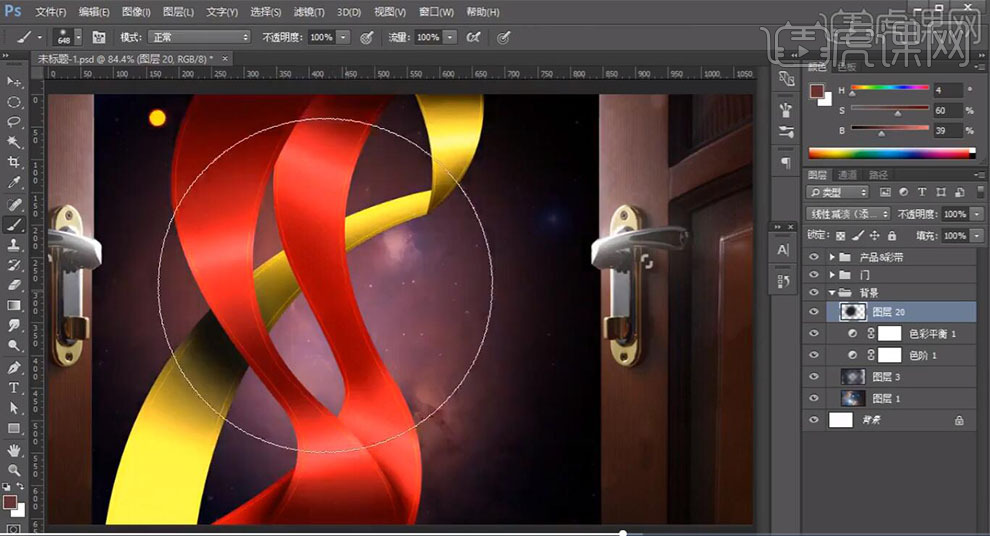Select the Move tool
This screenshot has height=536, width=990.
tap(14, 81)
